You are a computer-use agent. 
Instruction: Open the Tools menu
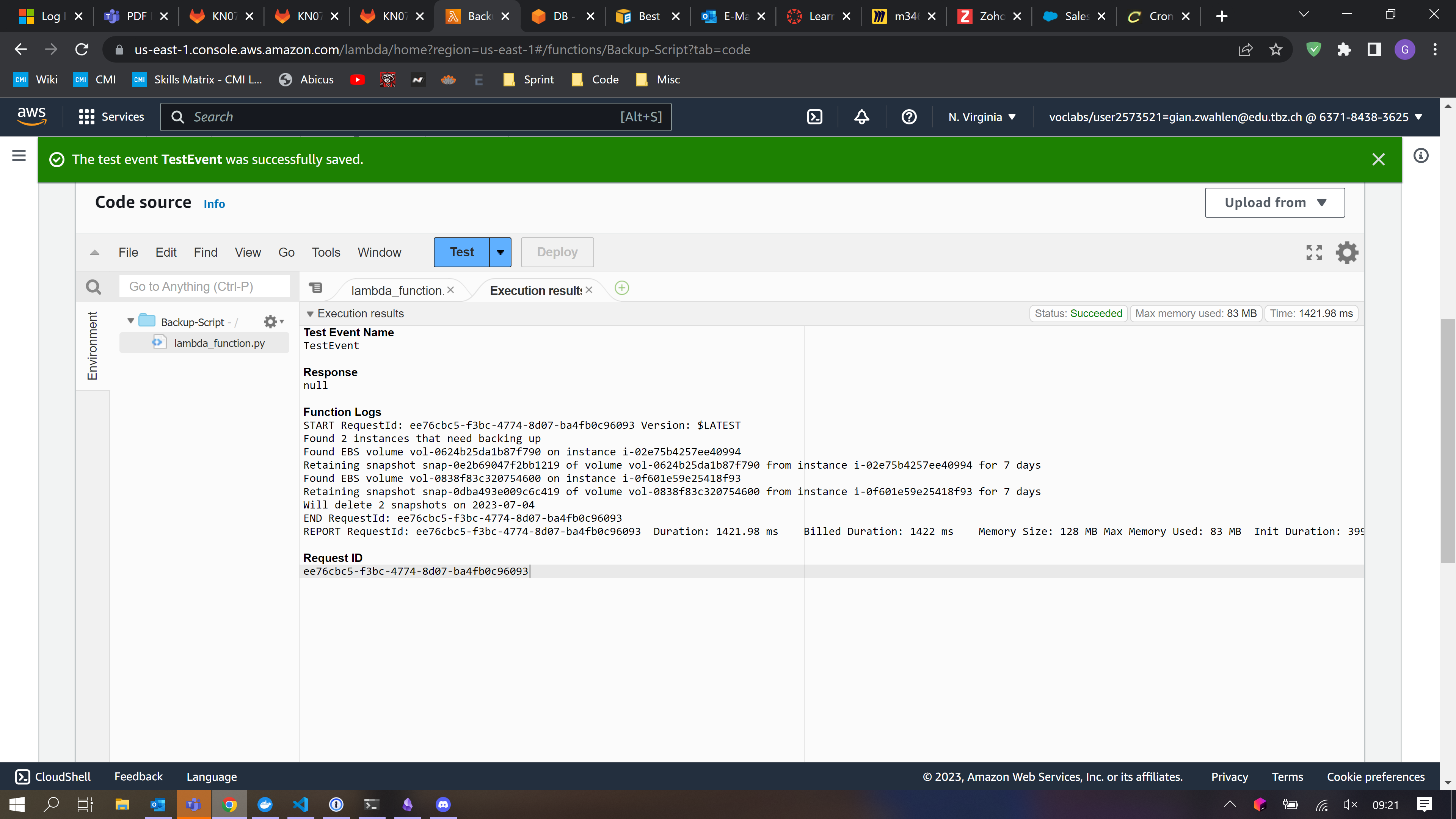(326, 252)
